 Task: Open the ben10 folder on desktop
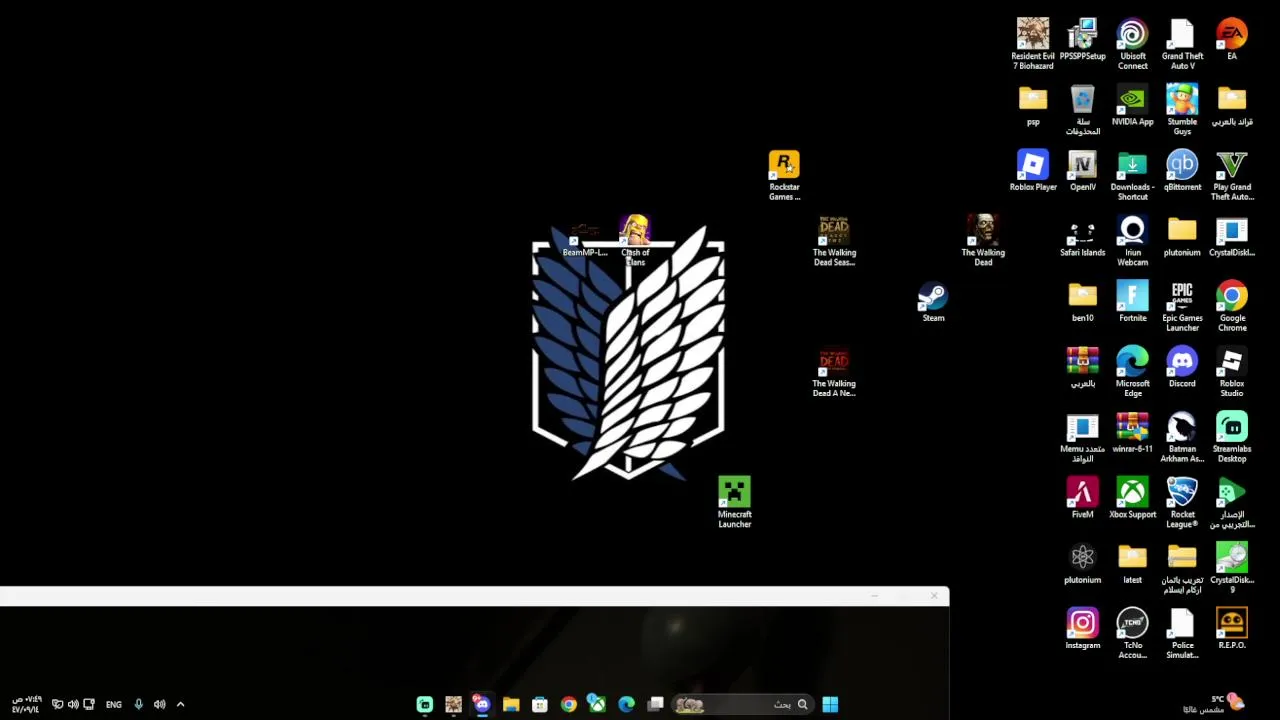coord(1082,302)
